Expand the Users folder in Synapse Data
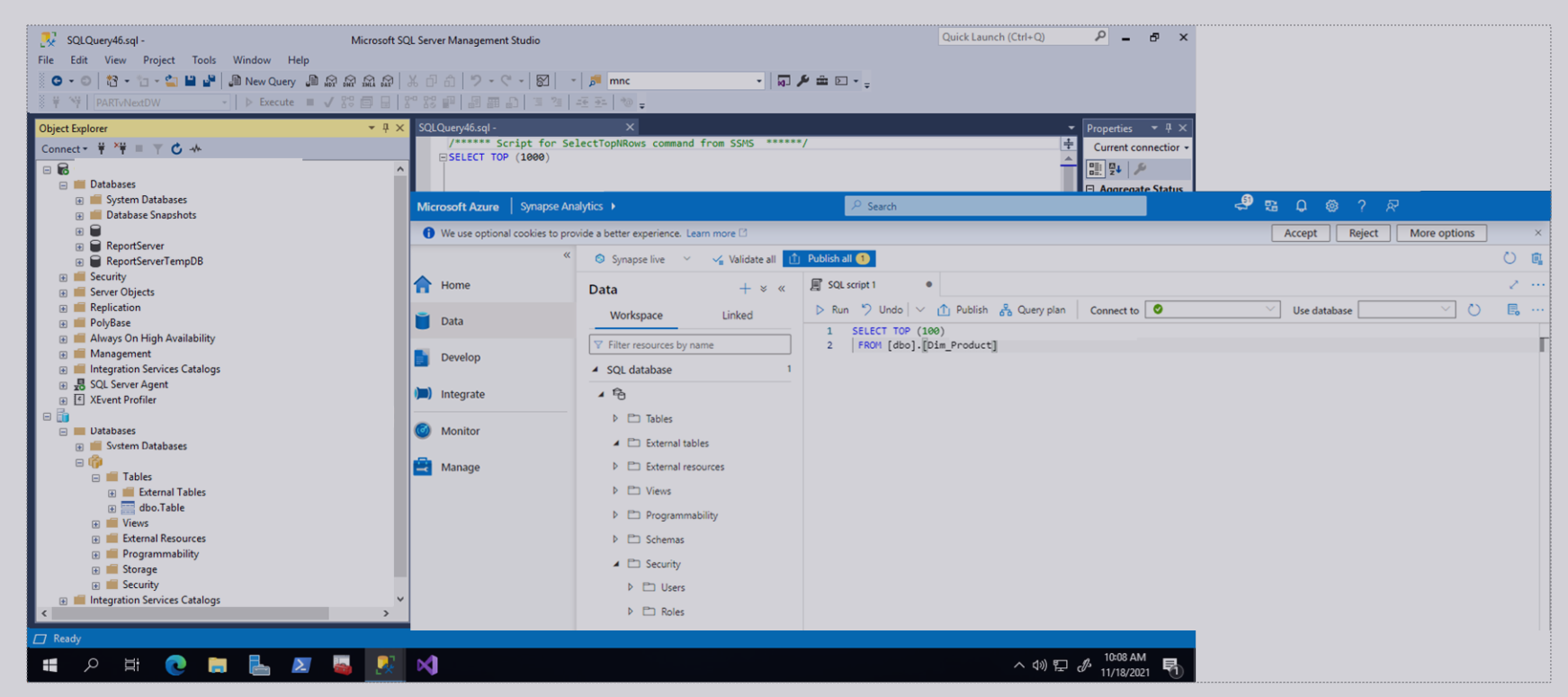 [x=631, y=587]
